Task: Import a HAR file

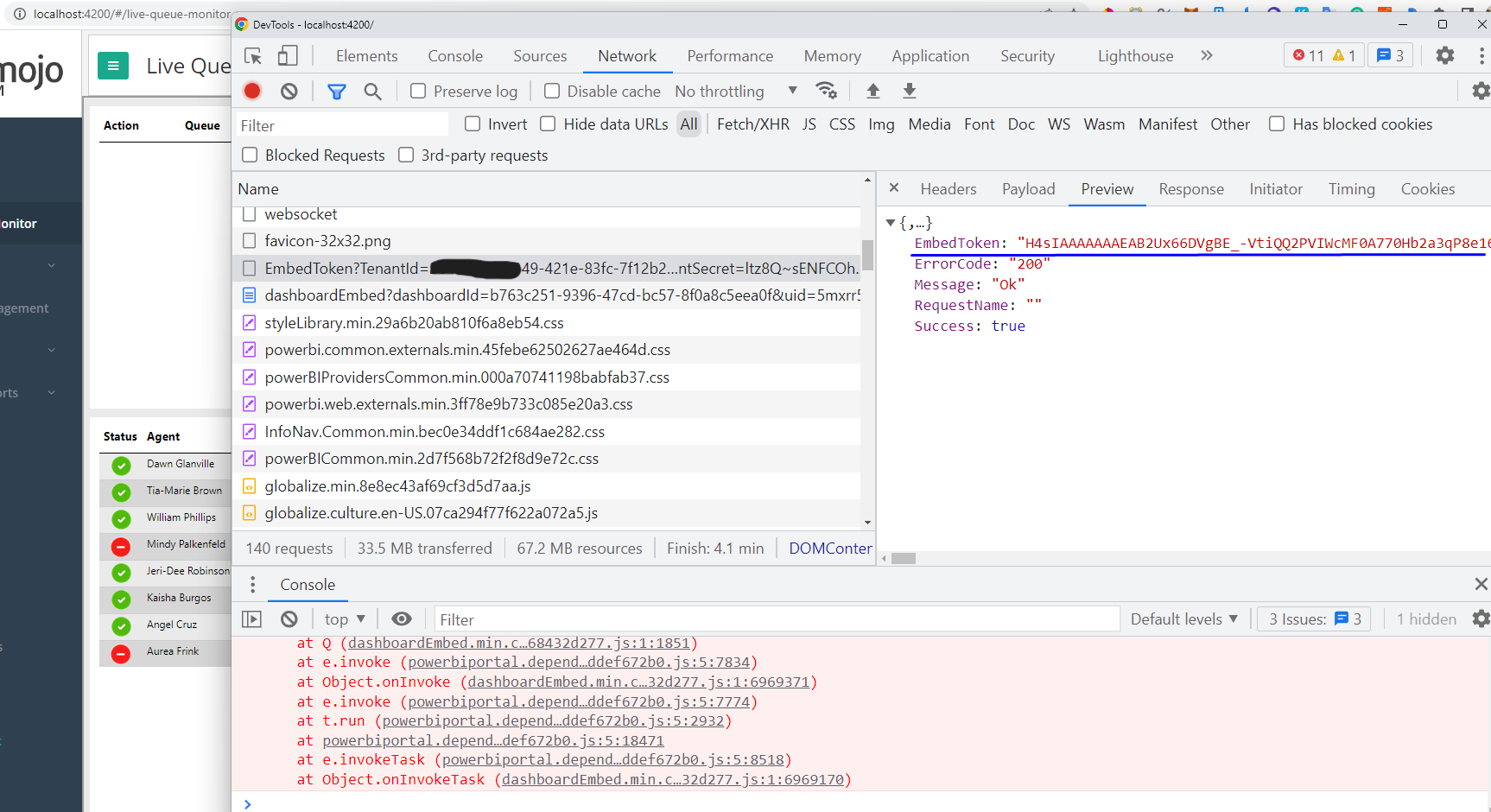Action: 872,91
